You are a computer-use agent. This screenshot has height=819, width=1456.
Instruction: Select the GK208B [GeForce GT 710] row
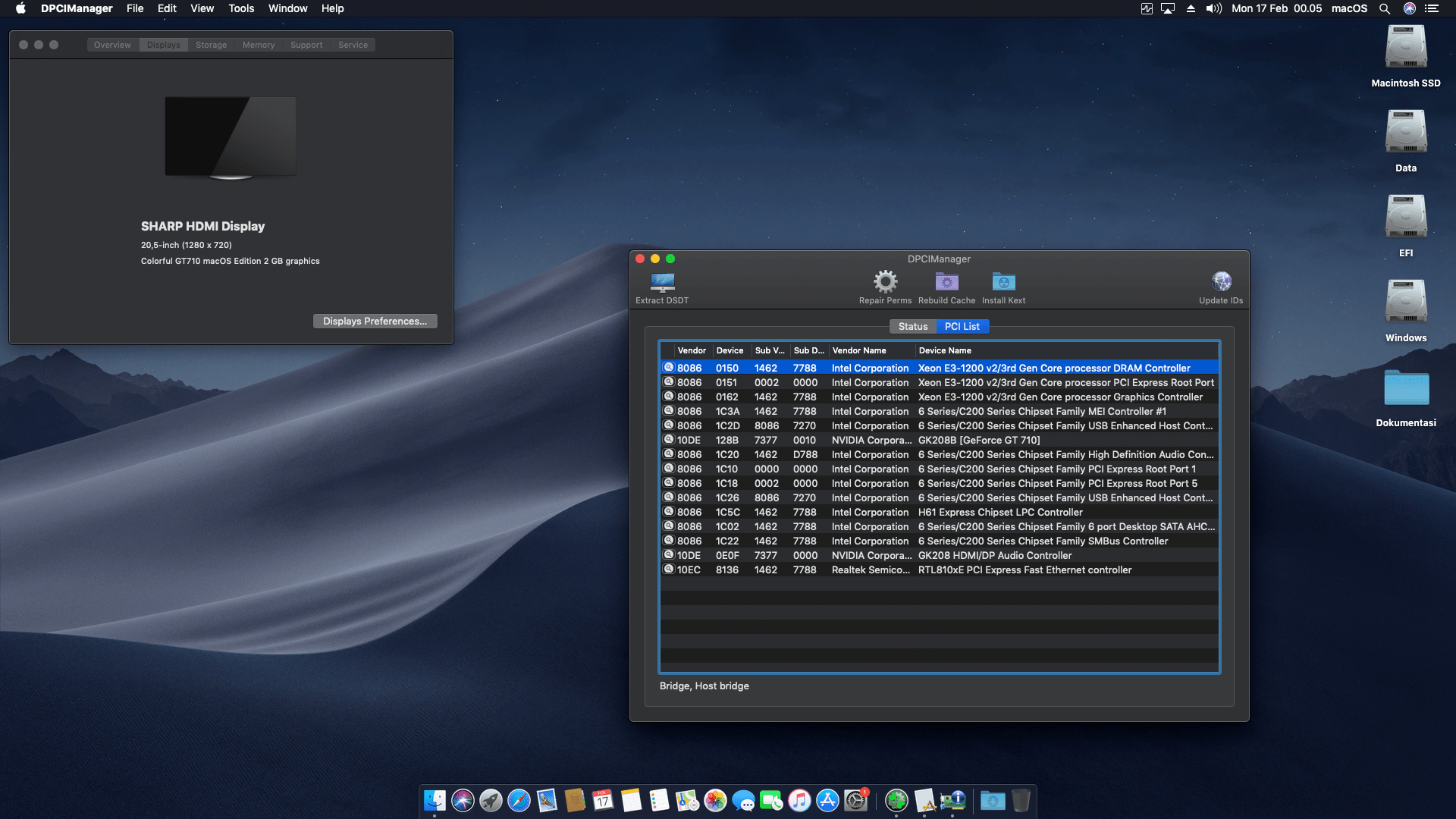[939, 440]
